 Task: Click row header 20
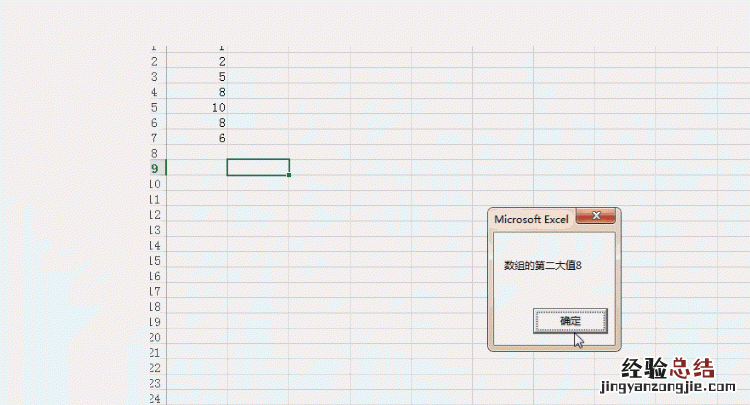point(153,337)
